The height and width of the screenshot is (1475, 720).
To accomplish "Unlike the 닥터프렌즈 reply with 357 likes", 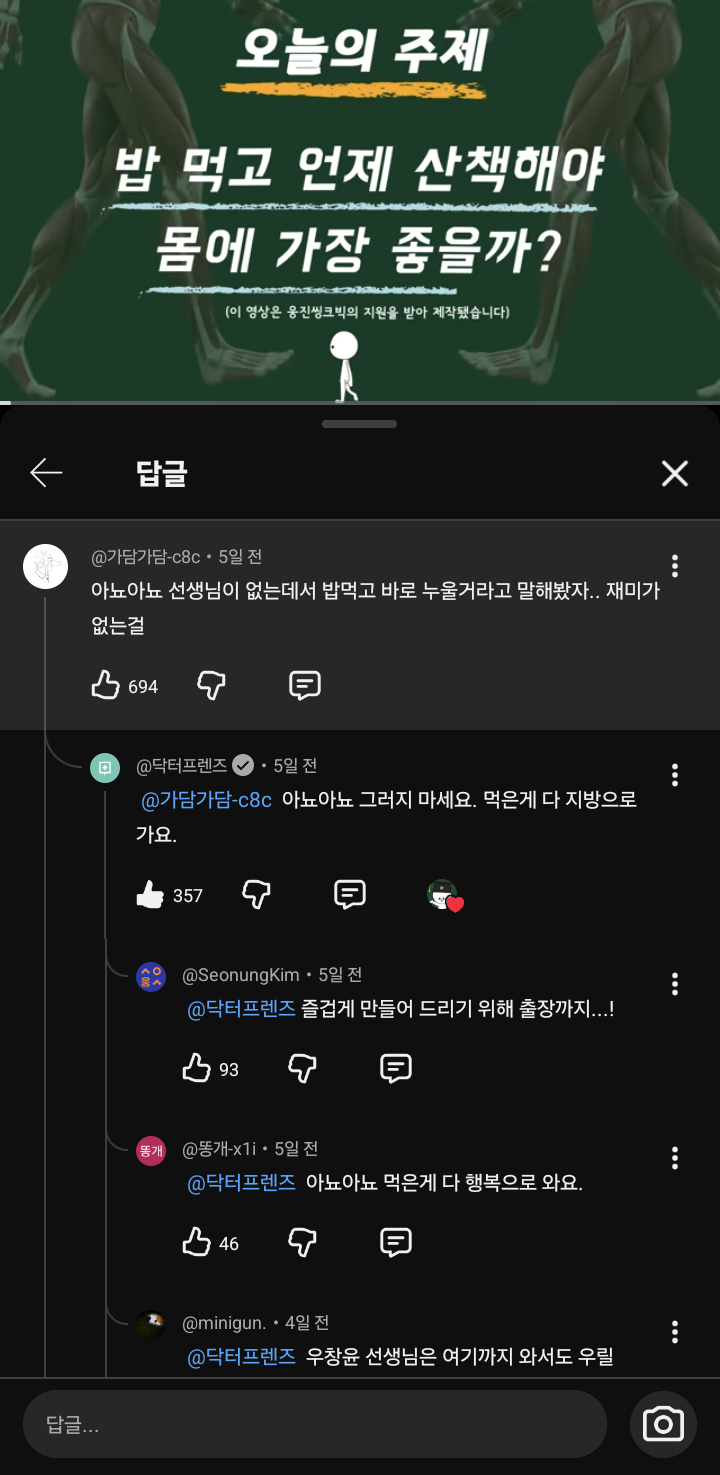I will 150,895.
